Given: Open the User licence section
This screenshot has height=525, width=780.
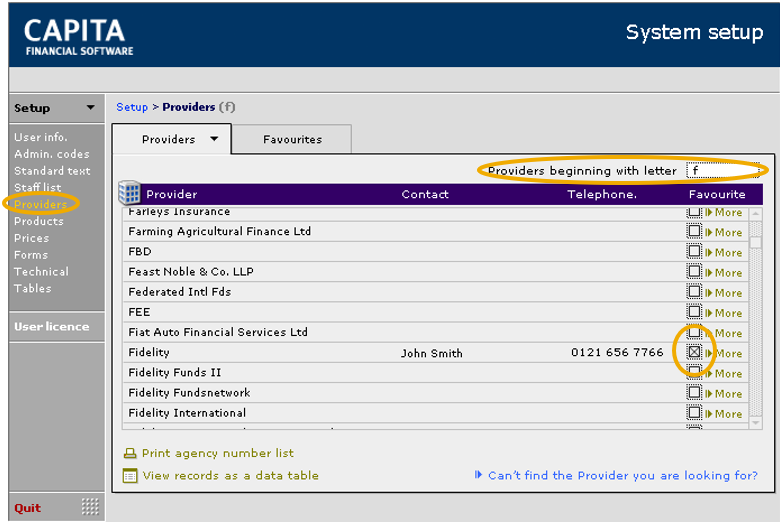Looking at the screenshot, I should click(x=52, y=326).
